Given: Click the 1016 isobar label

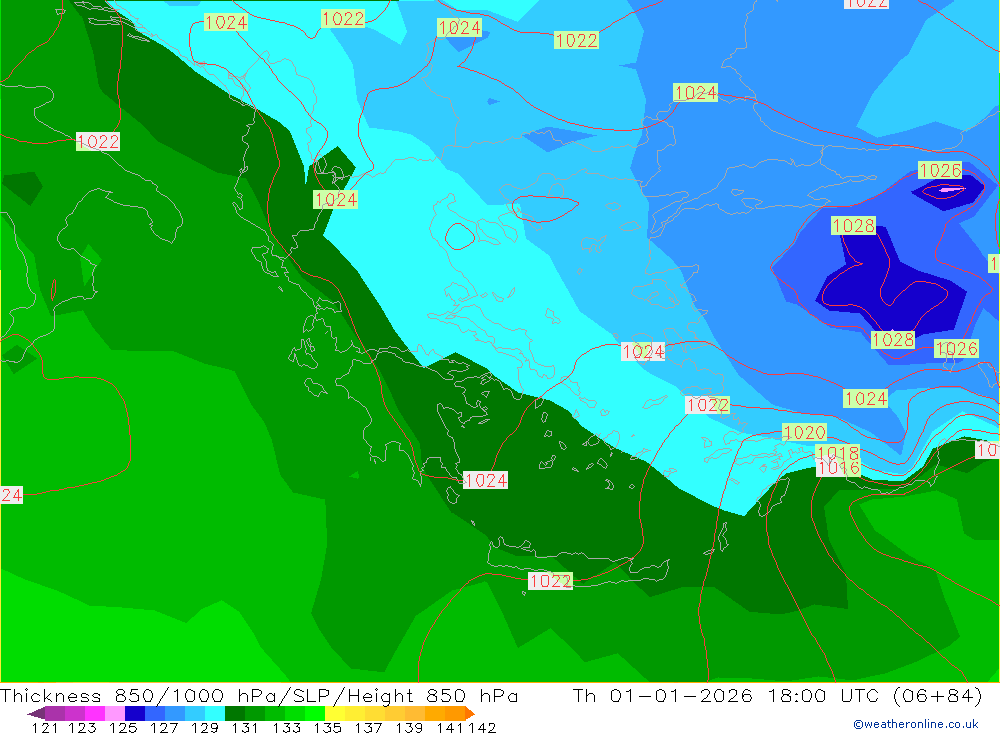Looking at the screenshot, I should click(x=838, y=468).
